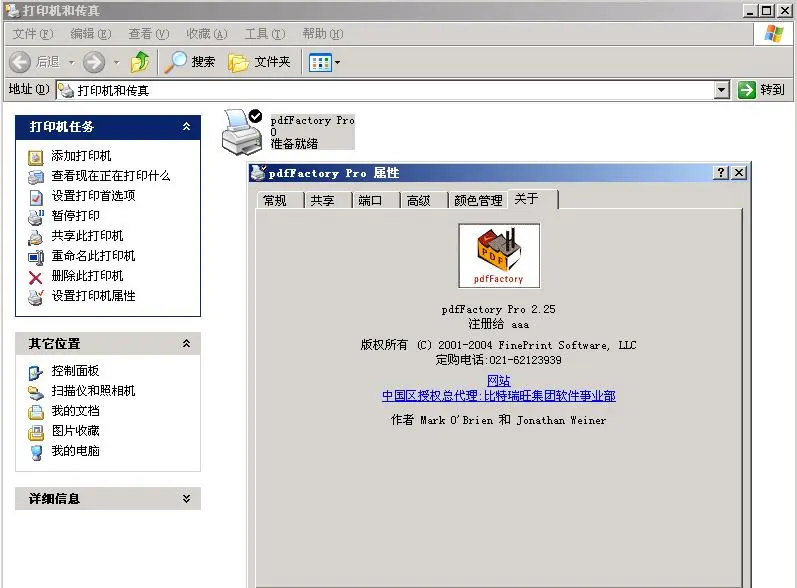Click the 注册给 aaa text
This screenshot has height=588, width=797.
pyautogui.click(x=499, y=324)
